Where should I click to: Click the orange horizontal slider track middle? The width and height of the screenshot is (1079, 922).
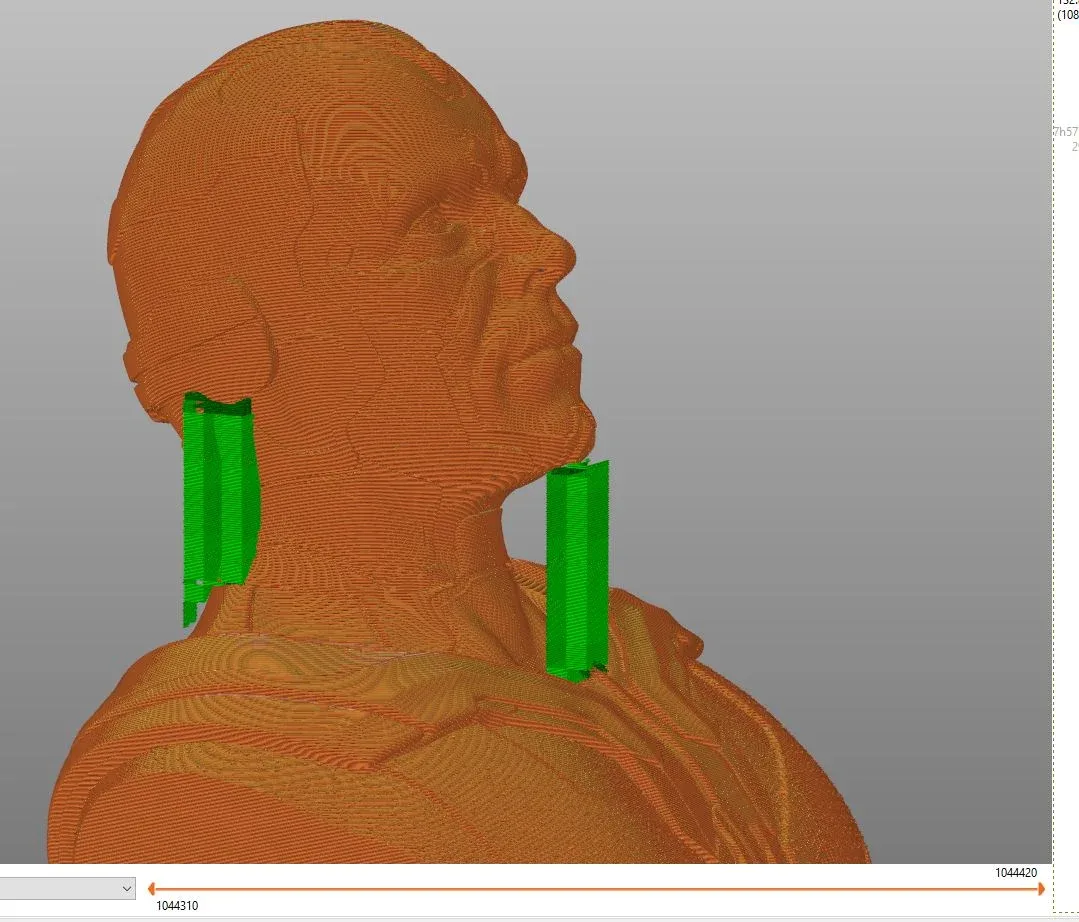click(x=596, y=889)
